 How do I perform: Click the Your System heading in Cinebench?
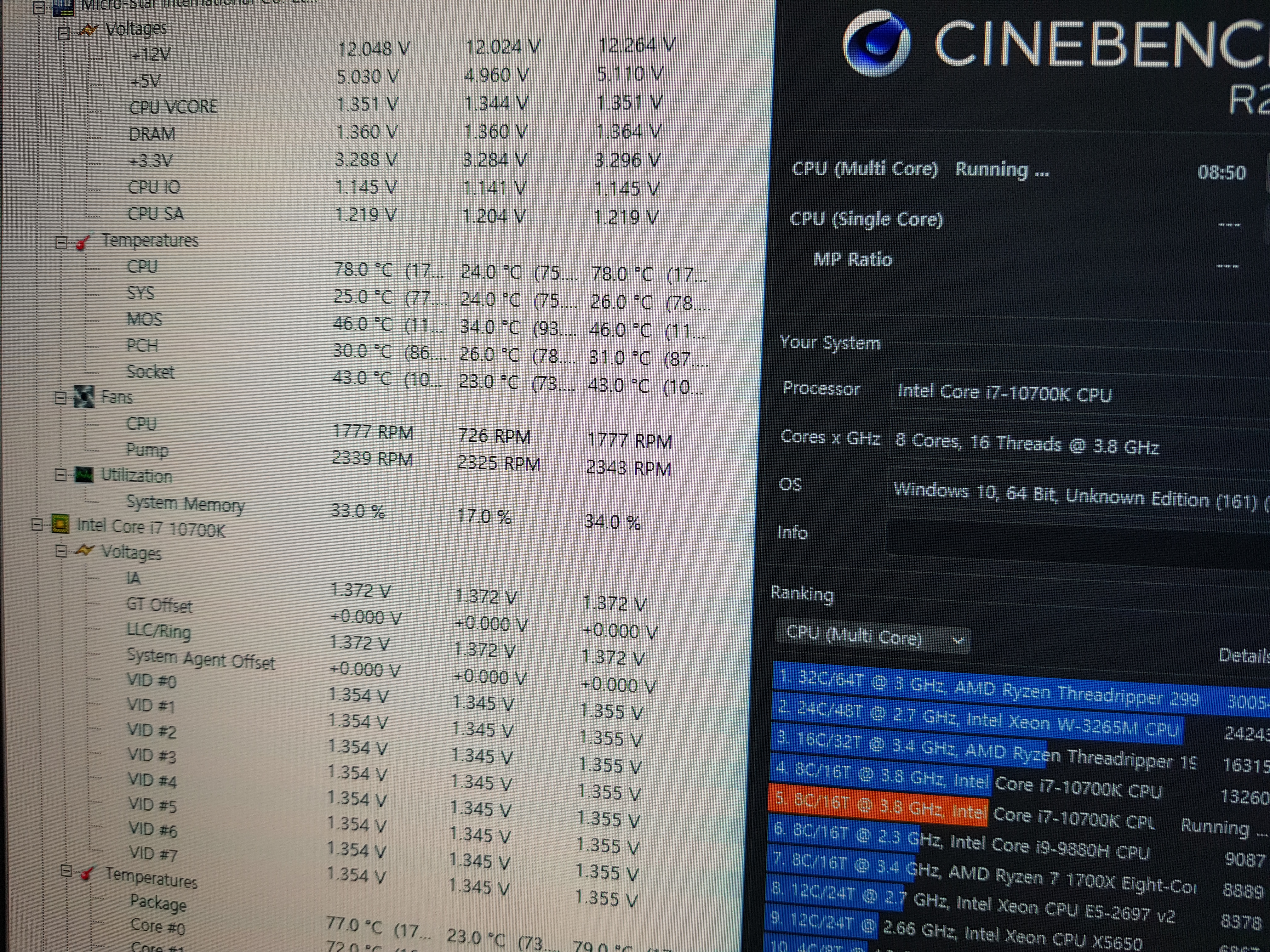830,343
